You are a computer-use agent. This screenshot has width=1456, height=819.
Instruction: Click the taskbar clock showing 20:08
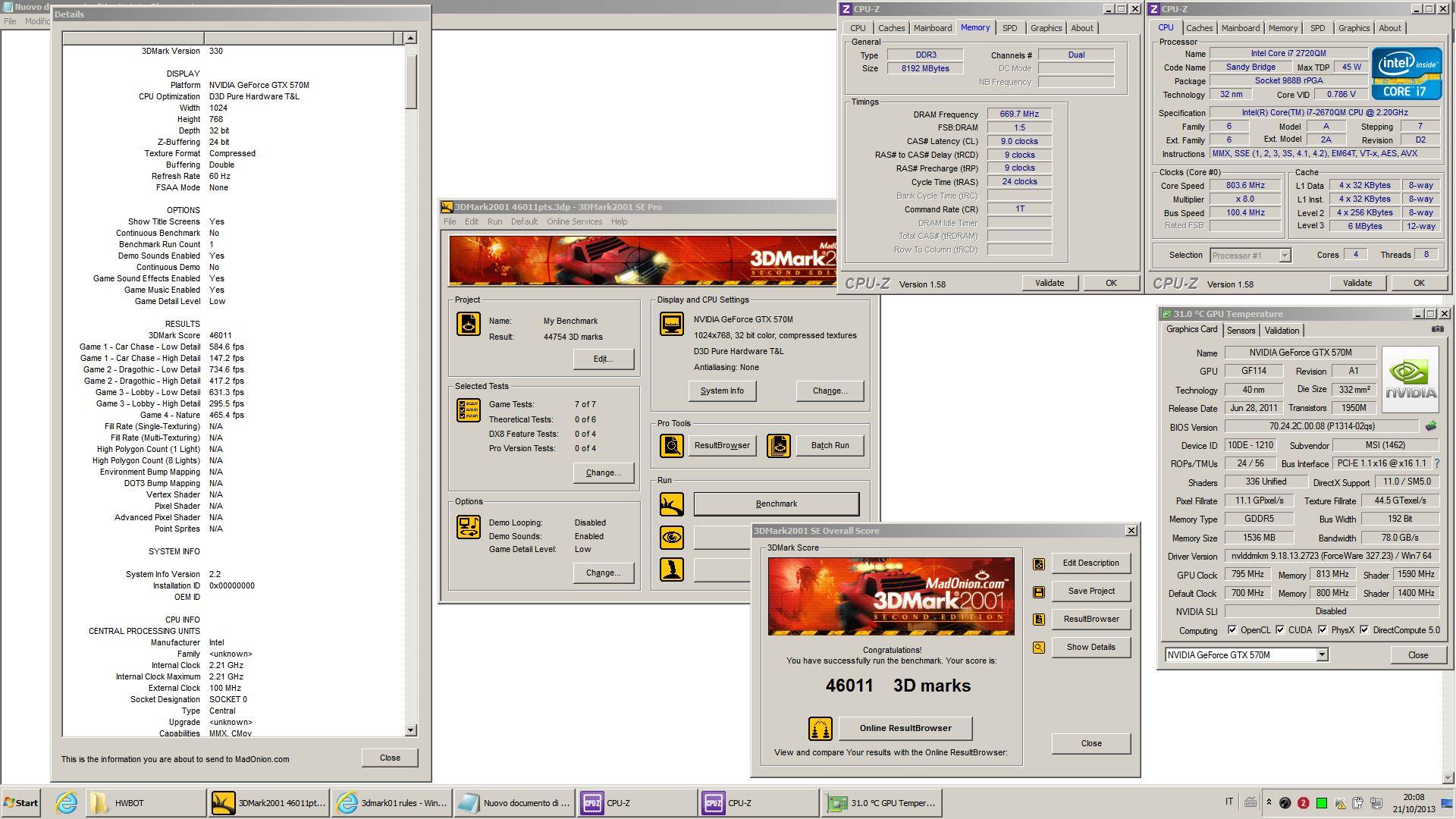[1414, 803]
